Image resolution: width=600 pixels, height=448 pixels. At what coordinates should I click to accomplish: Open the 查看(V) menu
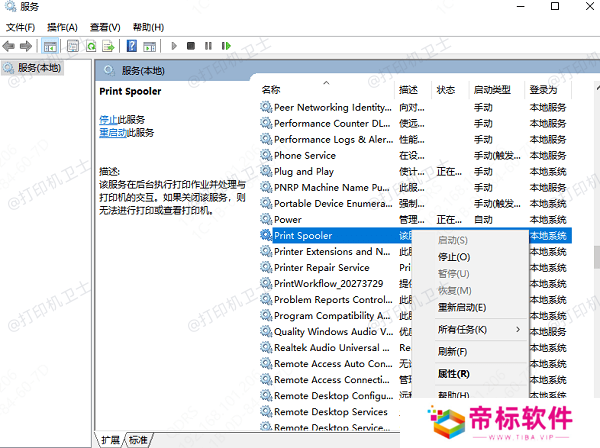pos(105,27)
